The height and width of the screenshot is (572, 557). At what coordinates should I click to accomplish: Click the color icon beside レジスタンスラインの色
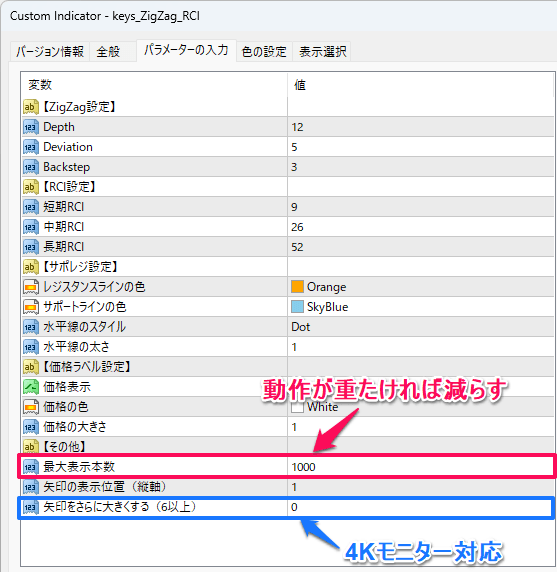pyautogui.click(x=31, y=287)
